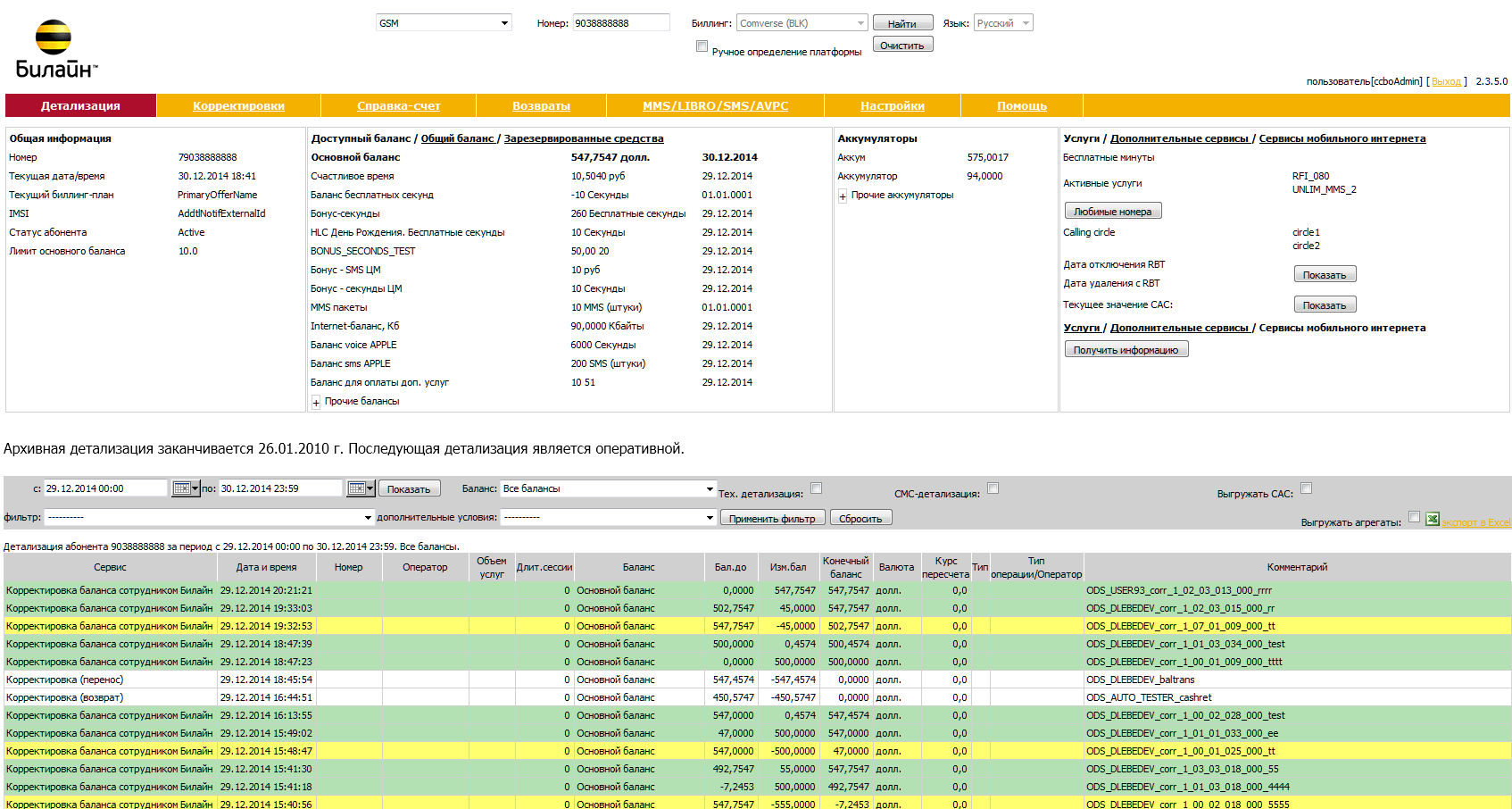This screenshot has width=1512, height=809.
Task: Select the Детализация tab
Action: pos(80,105)
